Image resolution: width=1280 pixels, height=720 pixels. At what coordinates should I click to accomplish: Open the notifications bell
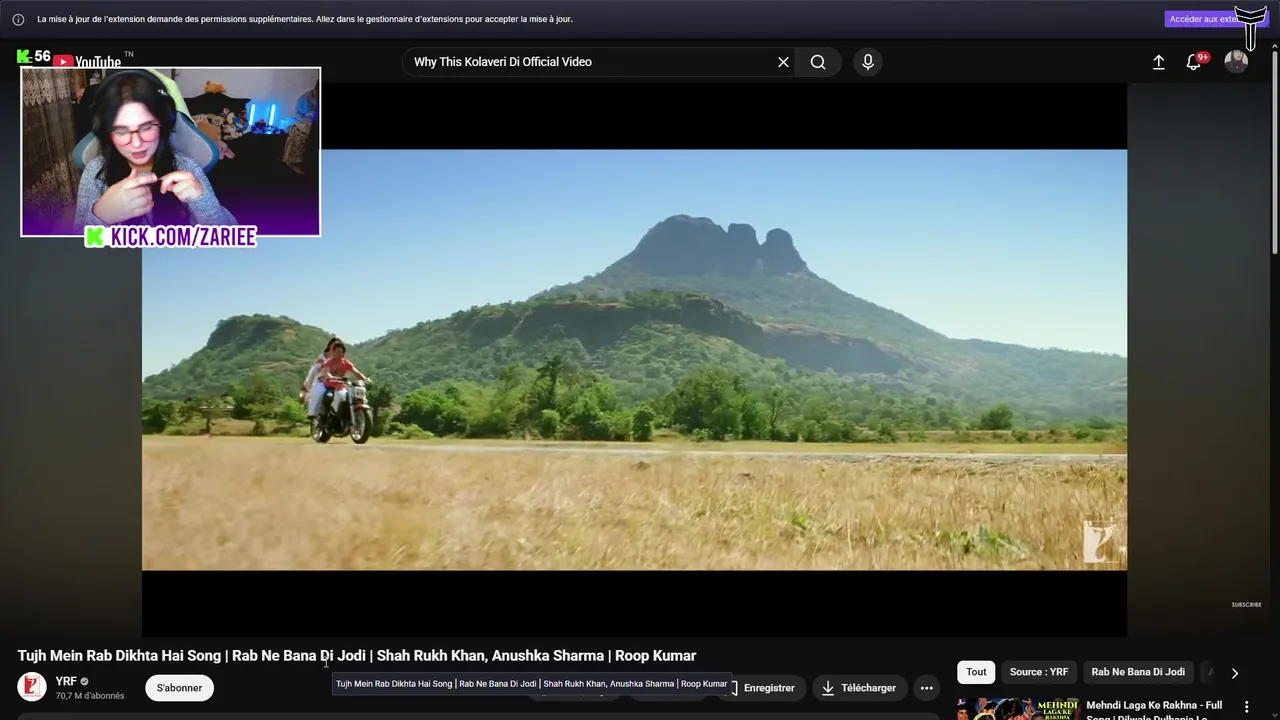pos(1194,62)
